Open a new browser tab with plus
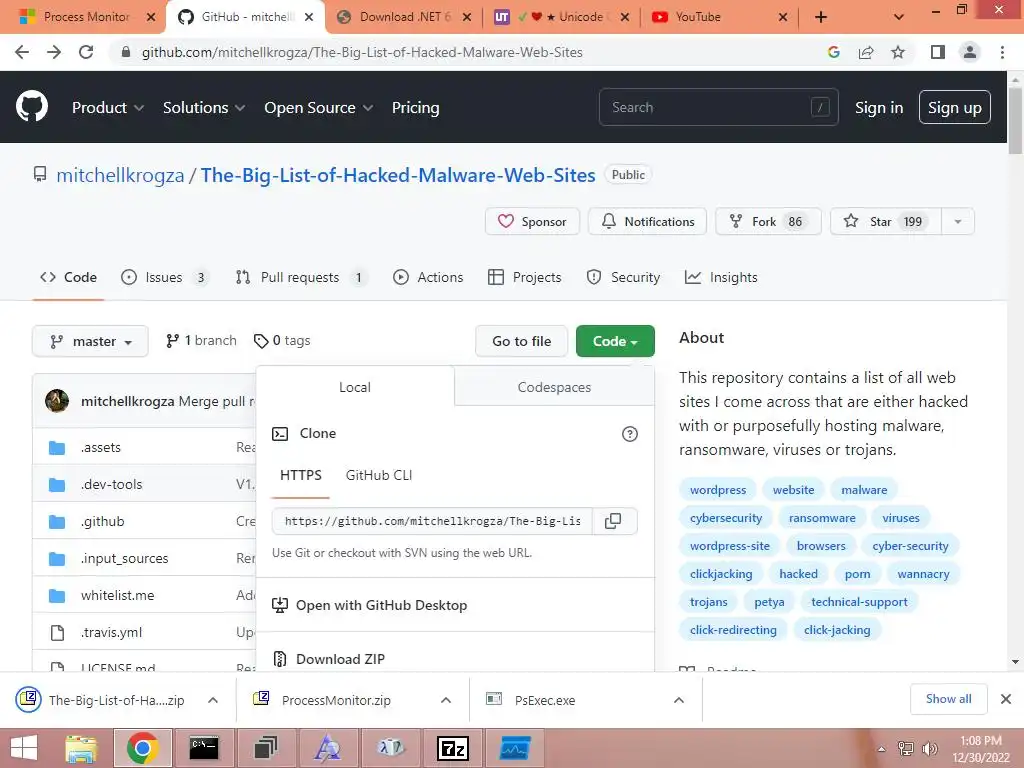 821,17
